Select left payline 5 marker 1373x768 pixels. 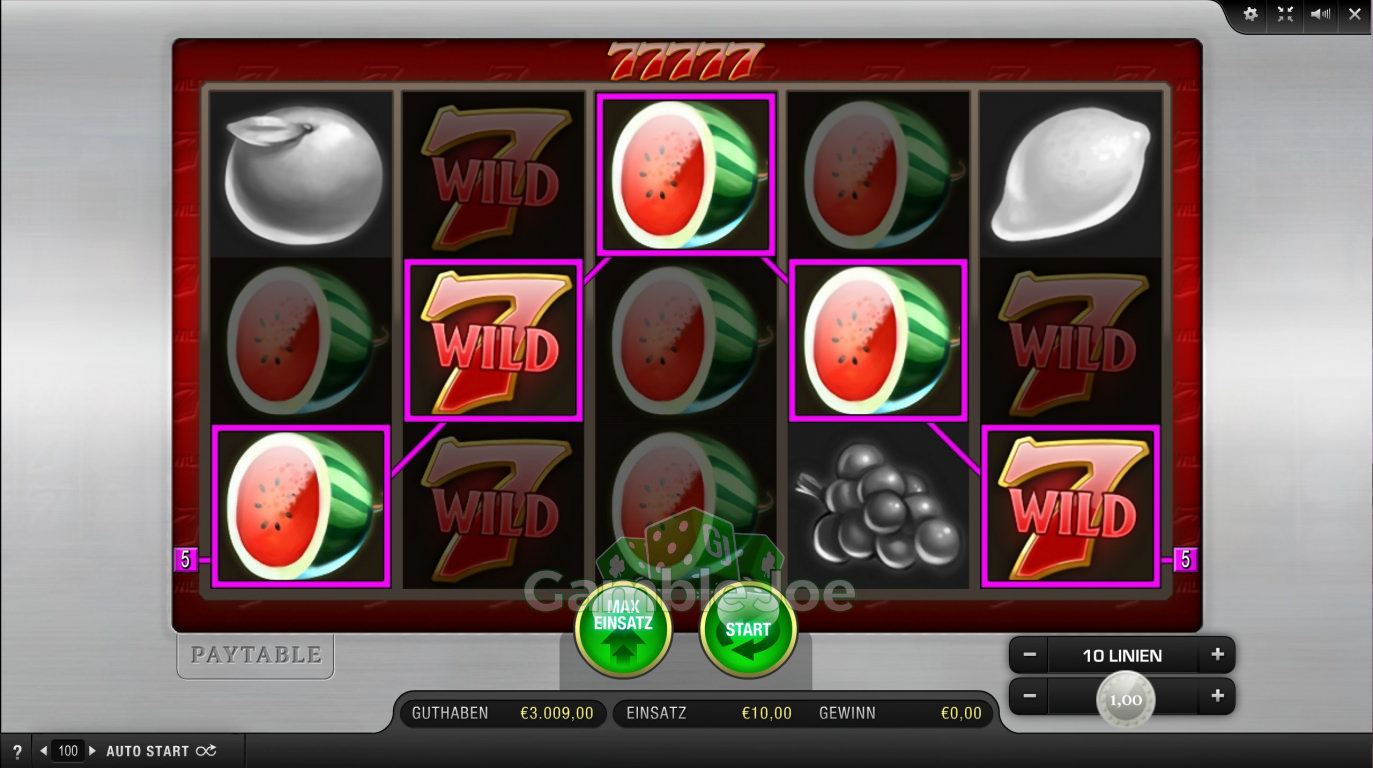(185, 560)
